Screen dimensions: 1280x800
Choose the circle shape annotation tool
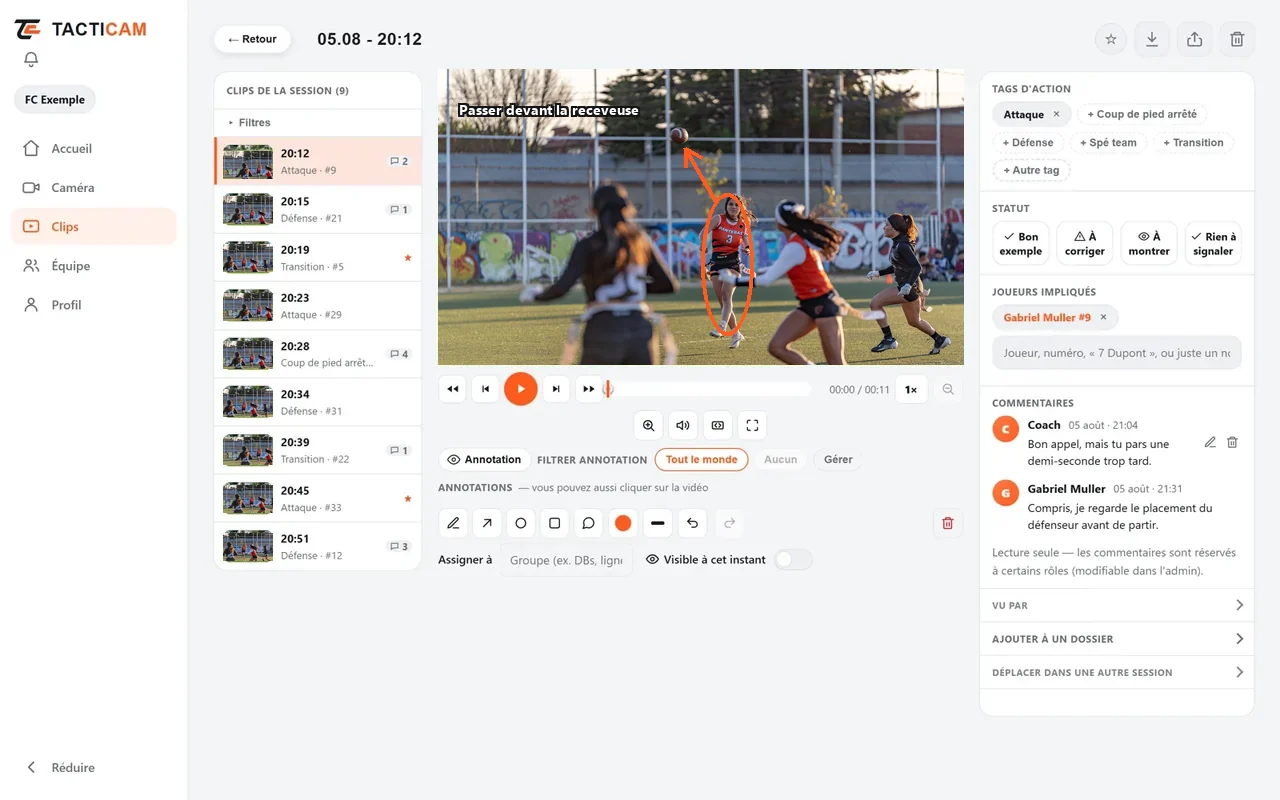pyautogui.click(x=521, y=523)
